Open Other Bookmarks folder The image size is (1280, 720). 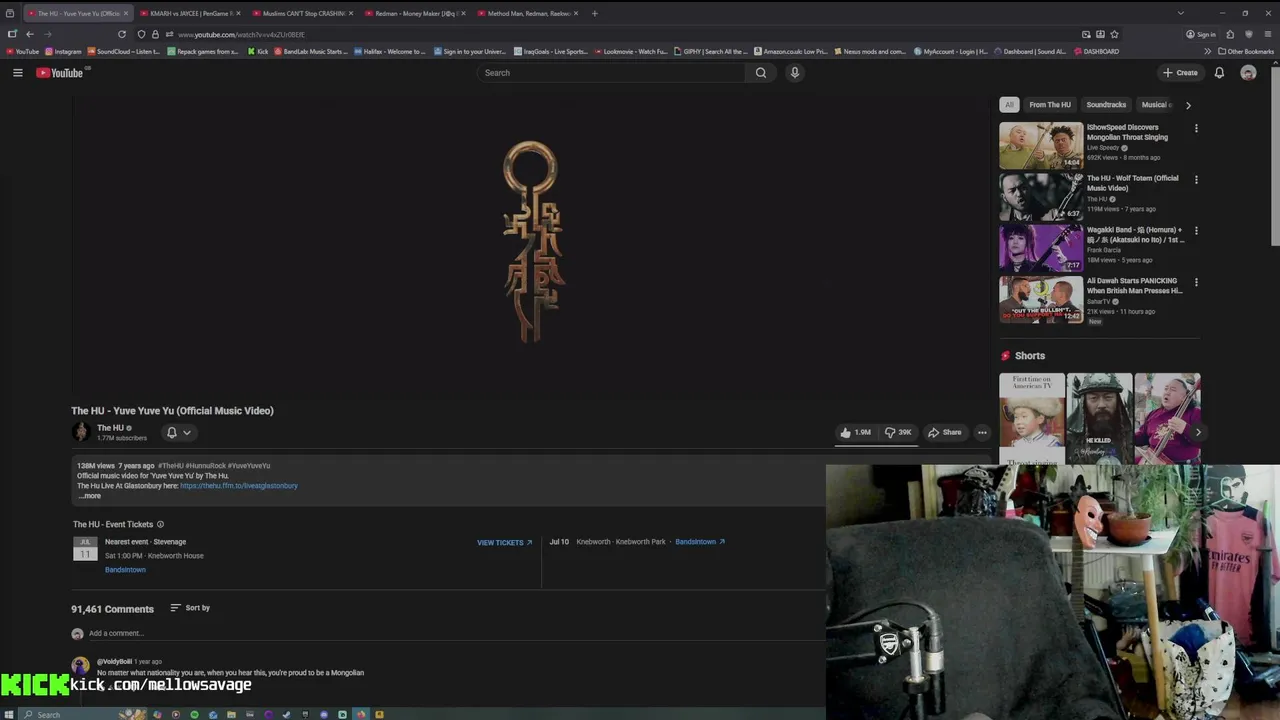pyautogui.click(x=1246, y=51)
